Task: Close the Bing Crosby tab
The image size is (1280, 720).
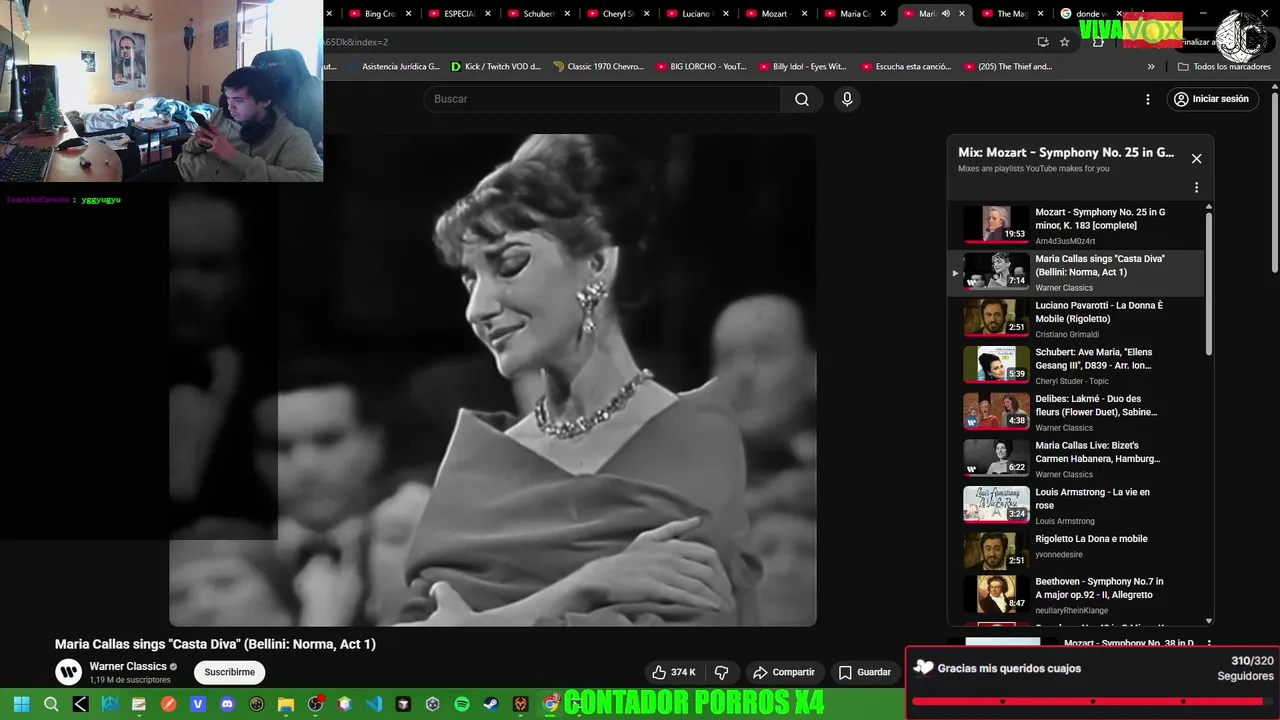Action: coord(408,14)
